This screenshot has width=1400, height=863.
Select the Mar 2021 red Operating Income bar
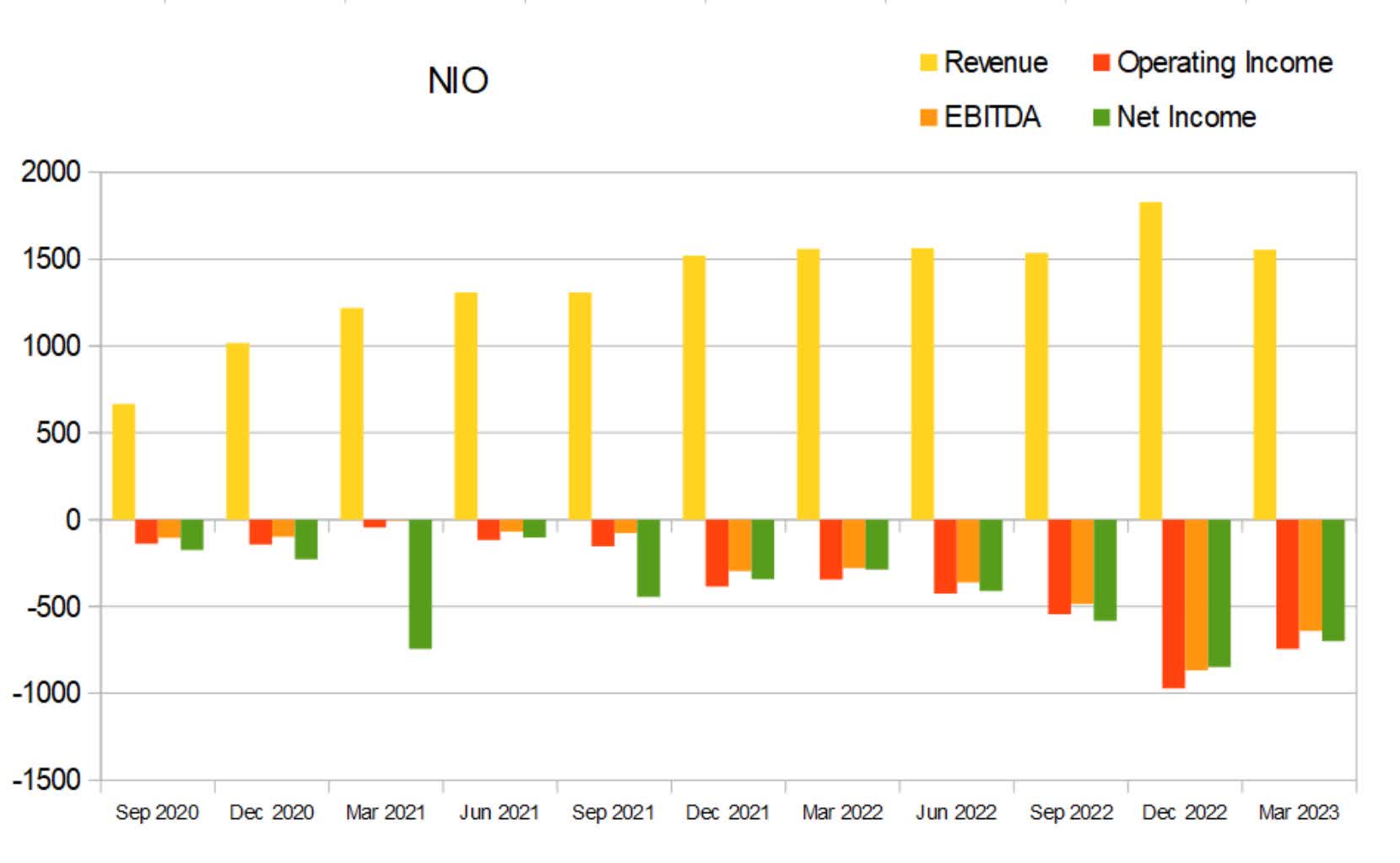coord(375,524)
